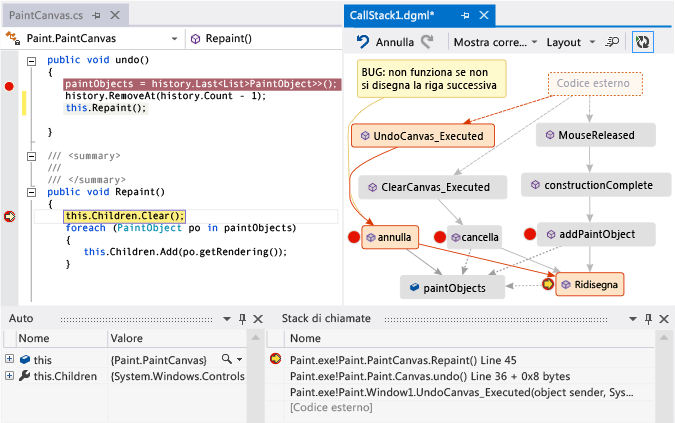Click the current-statement arrow on Ridisegna node

click(547, 285)
